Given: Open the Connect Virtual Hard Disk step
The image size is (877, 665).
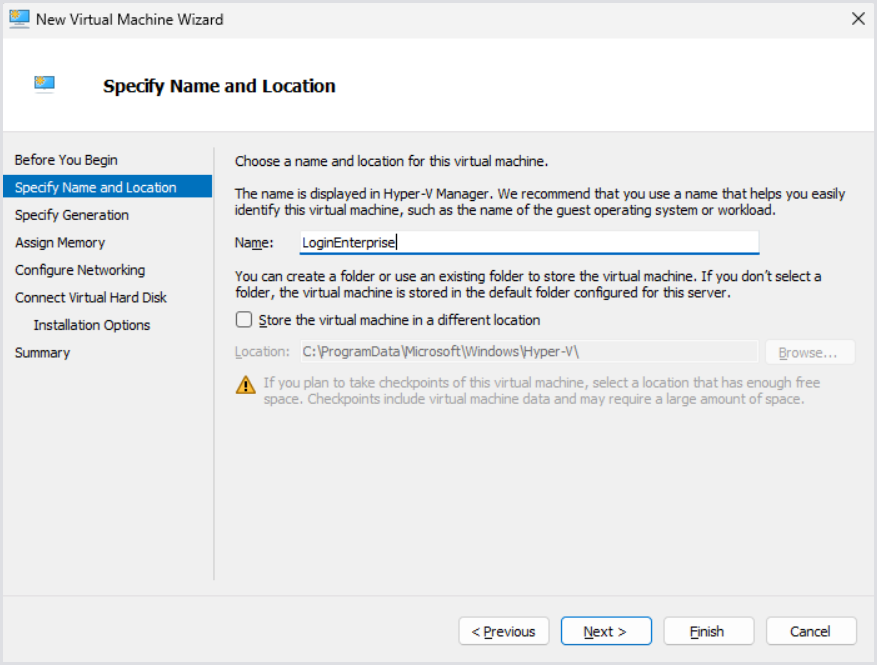Looking at the screenshot, I should point(91,297).
